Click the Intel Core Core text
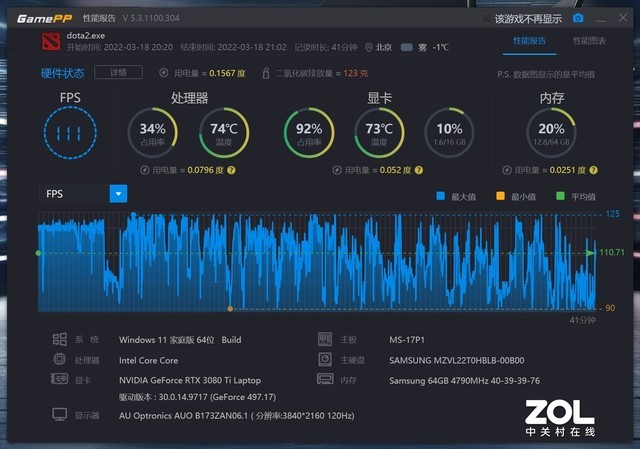 [149, 360]
